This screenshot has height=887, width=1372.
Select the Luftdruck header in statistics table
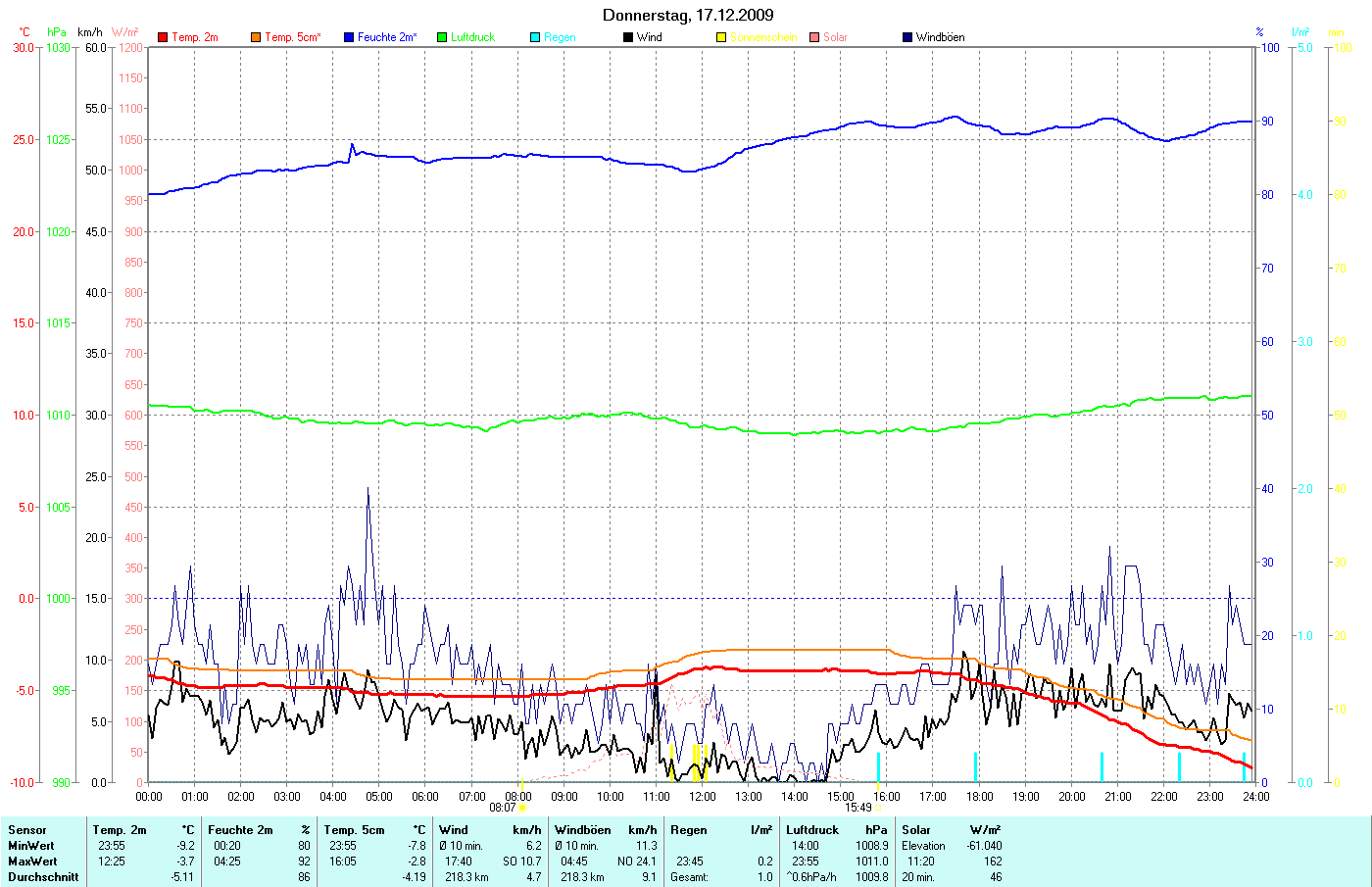[812, 830]
